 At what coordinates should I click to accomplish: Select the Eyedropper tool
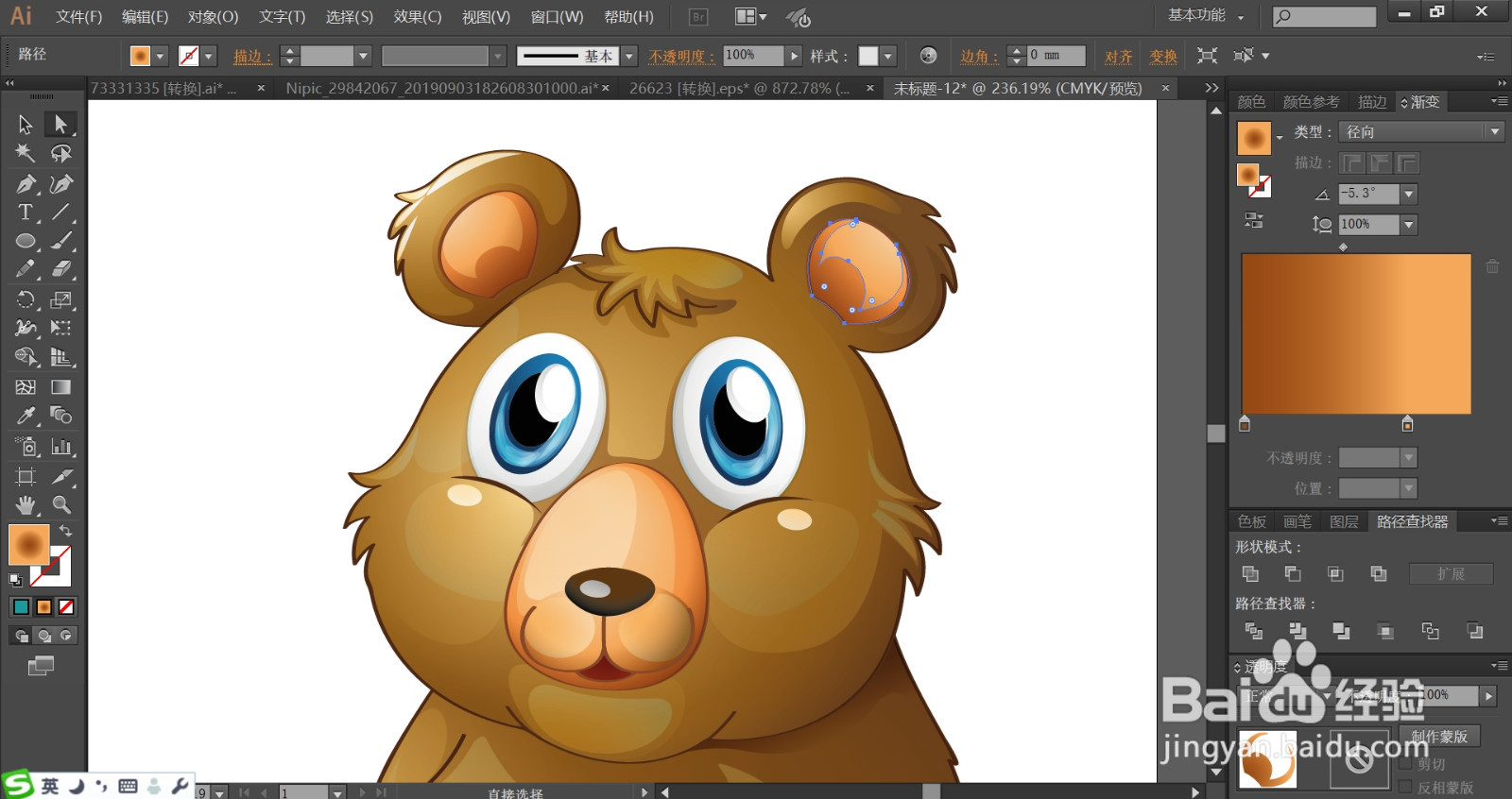pyautogui.click(x=26, y=416)
